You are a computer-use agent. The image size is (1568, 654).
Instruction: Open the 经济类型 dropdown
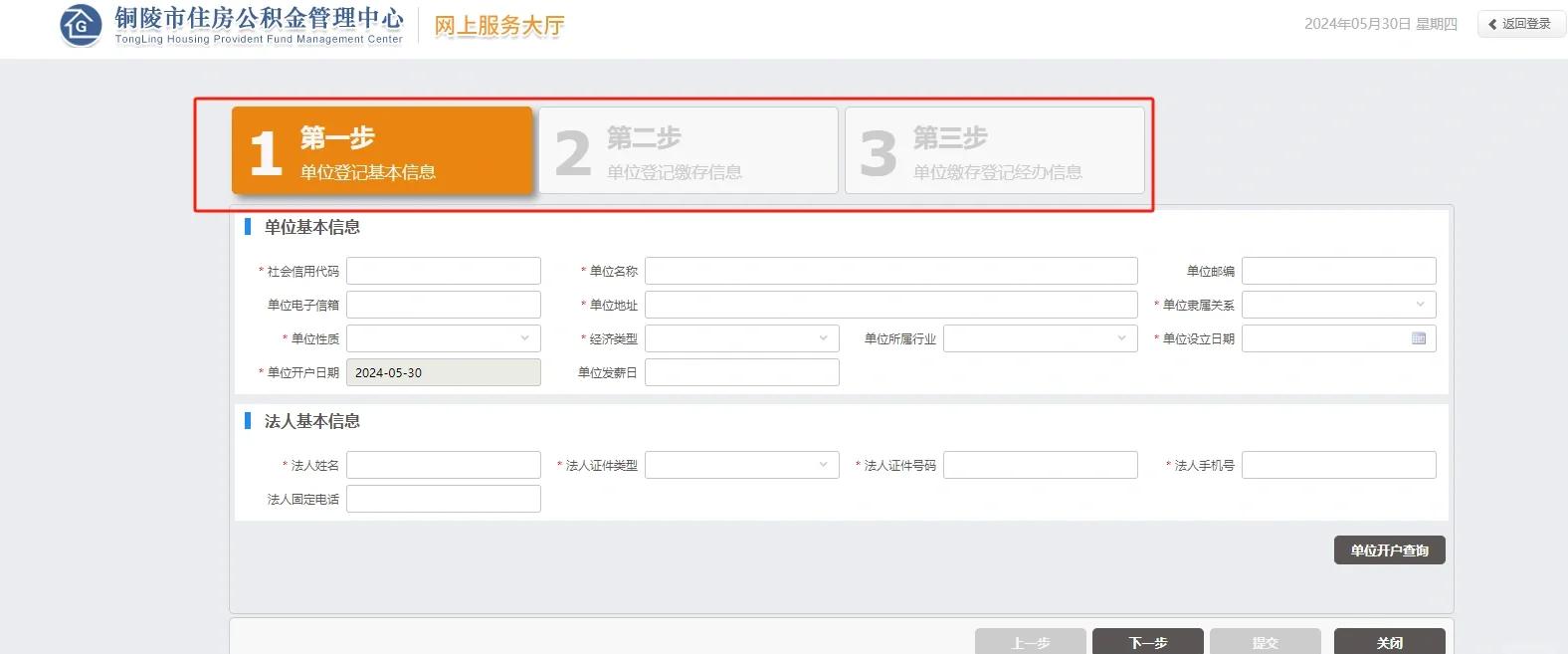pos(742,338)
